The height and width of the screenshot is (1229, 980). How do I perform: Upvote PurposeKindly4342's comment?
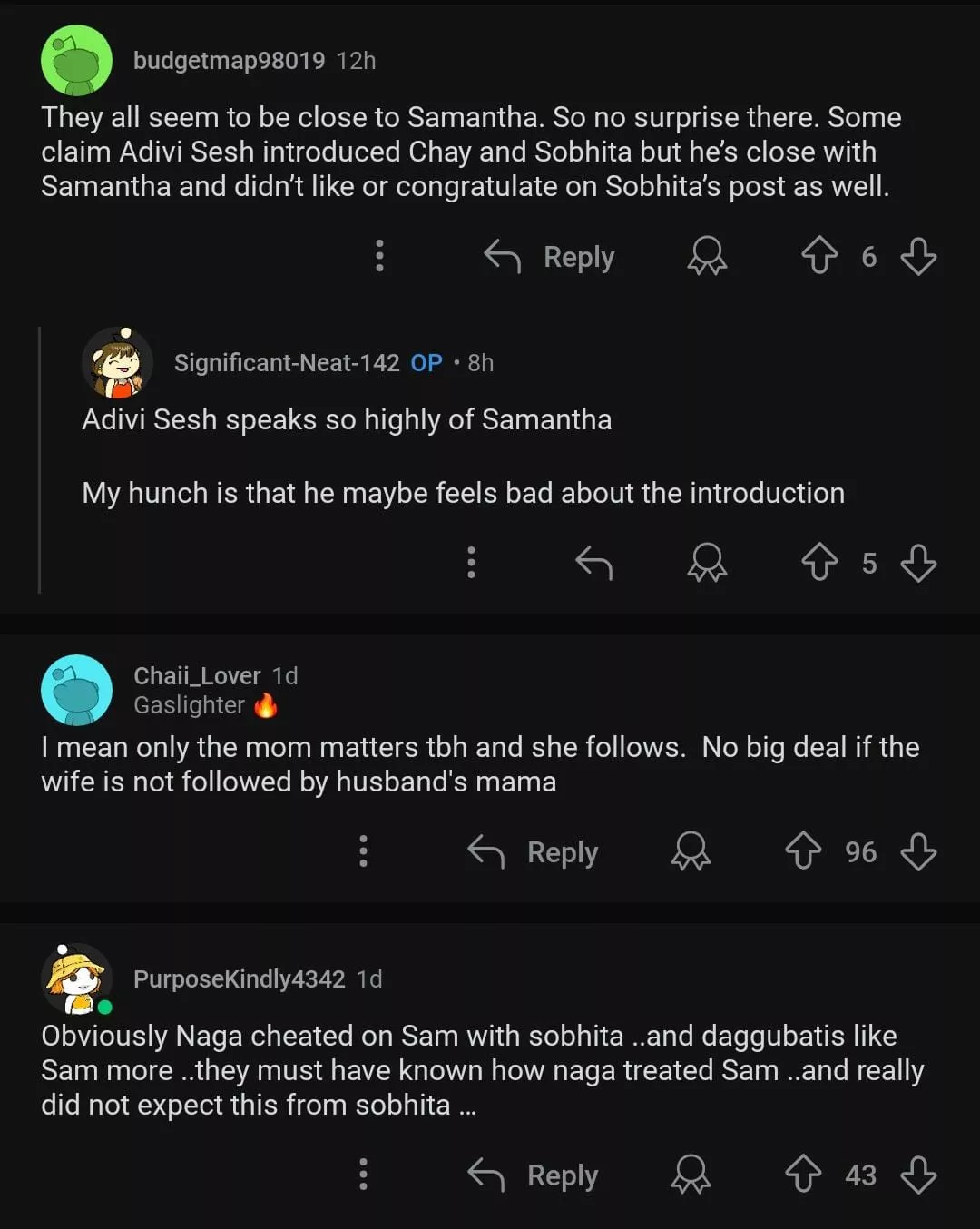click(803, 1174)
